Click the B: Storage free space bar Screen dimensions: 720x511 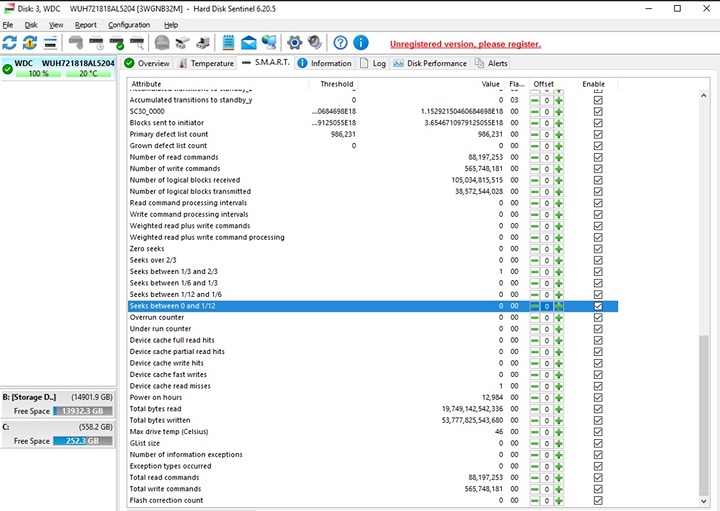coord(83,411)
